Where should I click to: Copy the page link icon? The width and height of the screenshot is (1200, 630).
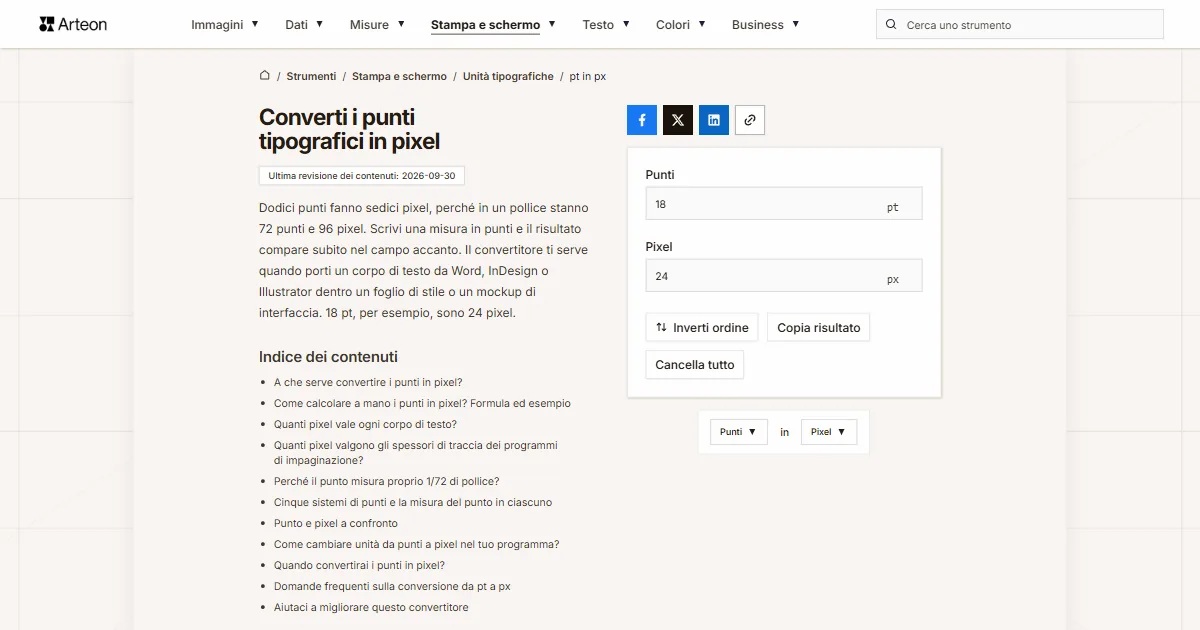750,120
